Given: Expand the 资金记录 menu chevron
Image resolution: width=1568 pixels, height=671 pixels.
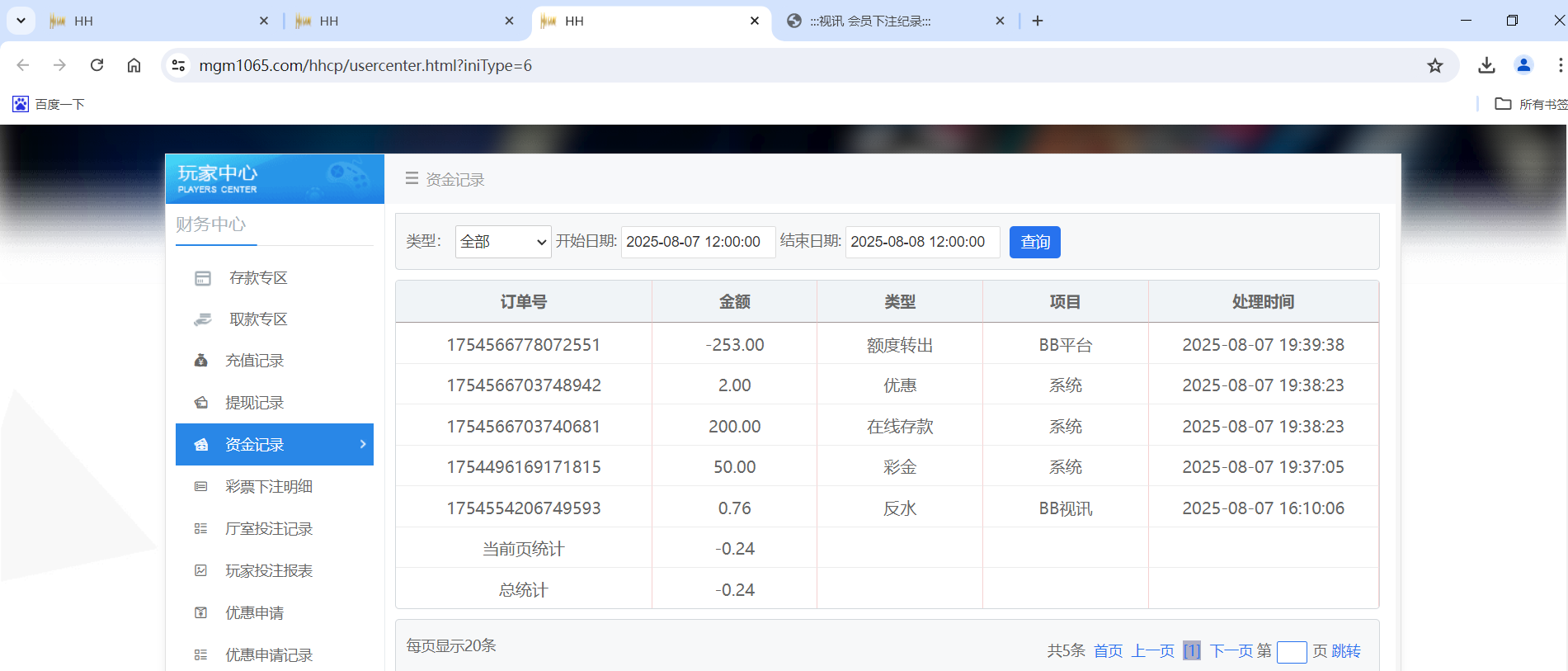Looking at the screenshot, I should pos(363,444).
